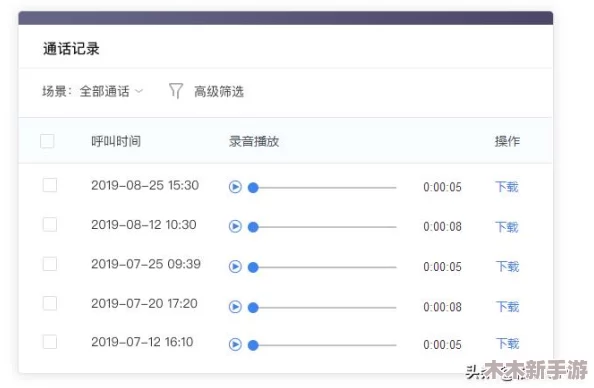The height and width of the screenshot is (388, 594).
Task: Click the audio slider knob for 2019-07-20 recording
Action: 253,307
